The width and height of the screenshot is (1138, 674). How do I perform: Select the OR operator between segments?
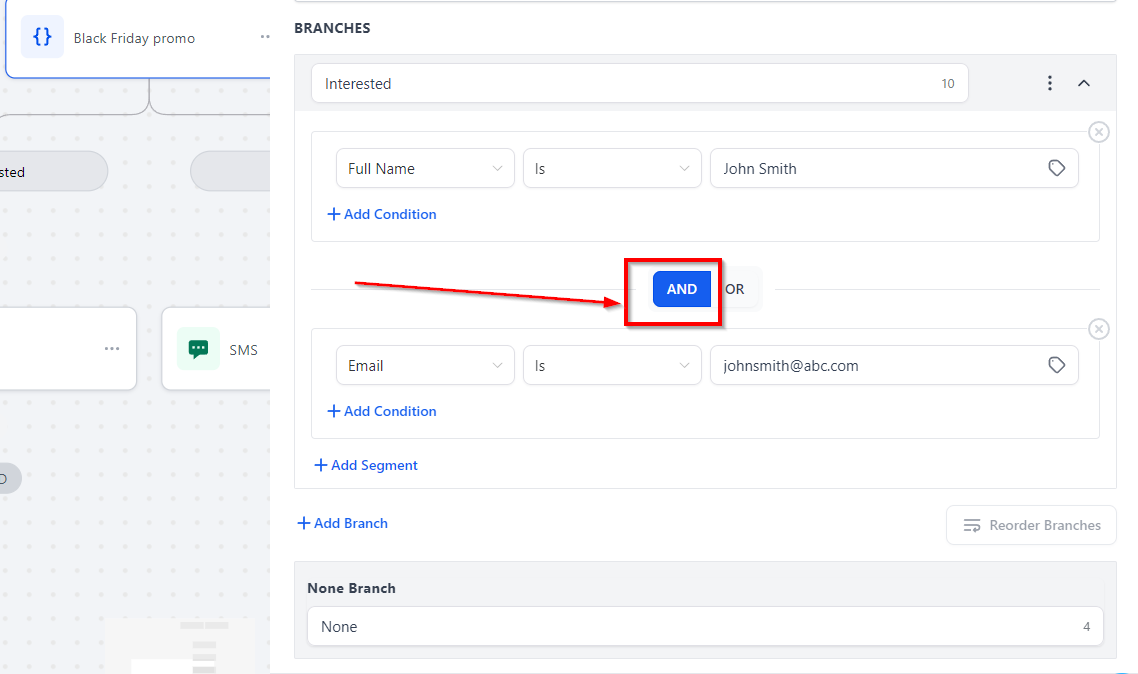(734, 289)
